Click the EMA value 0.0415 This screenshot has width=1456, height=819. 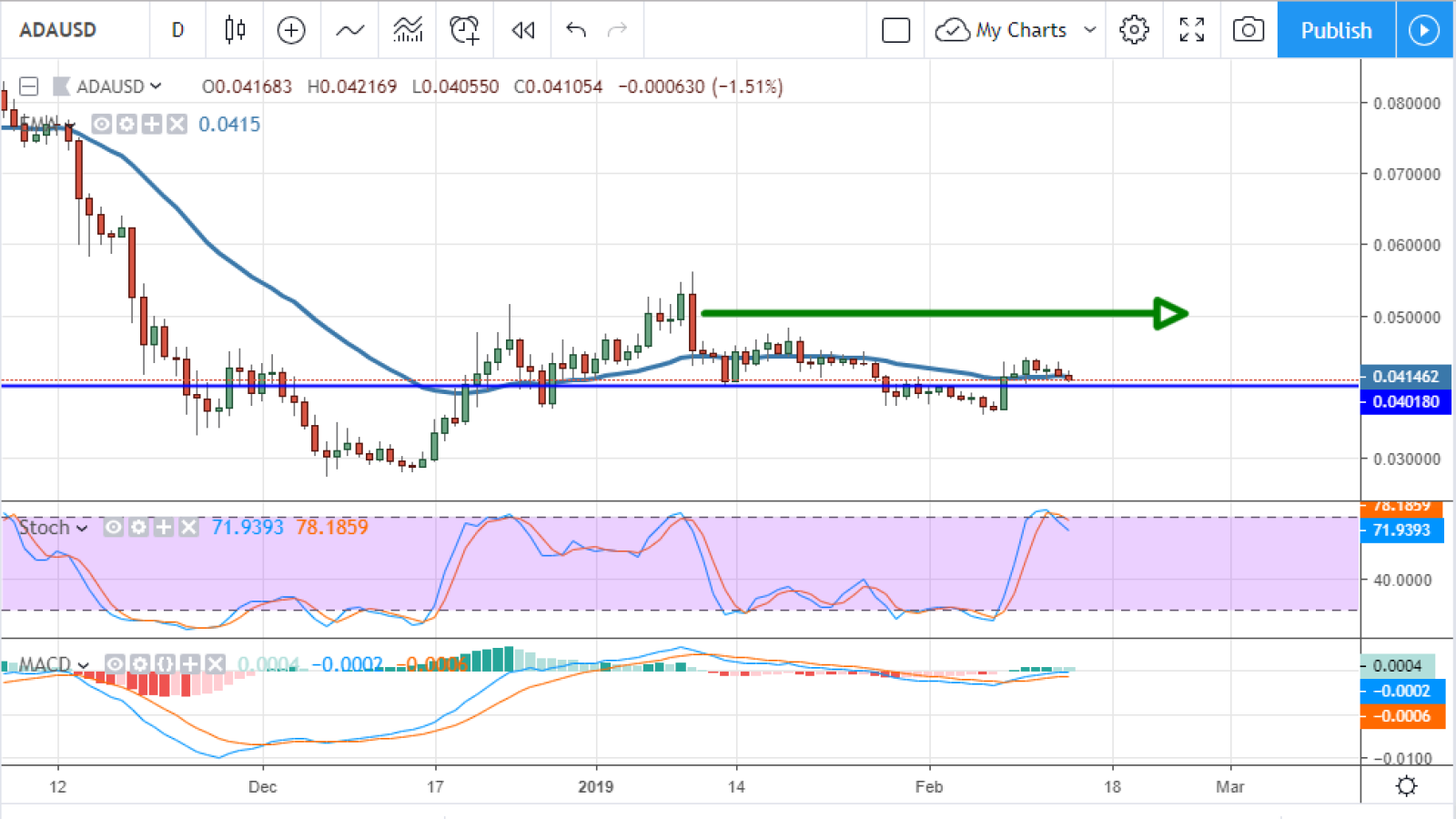pos(229,124)
